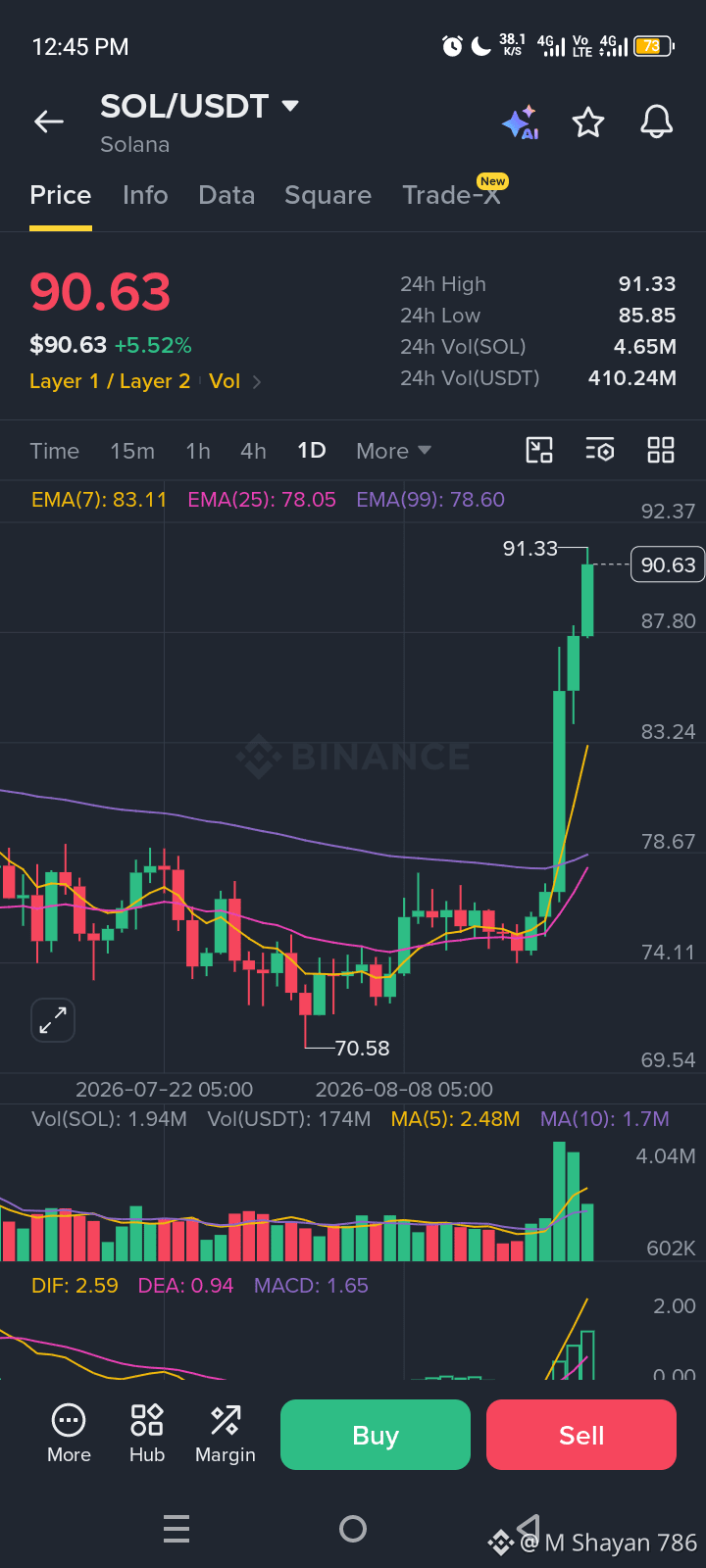Tap the large red 90.63 price

[100, 292]
